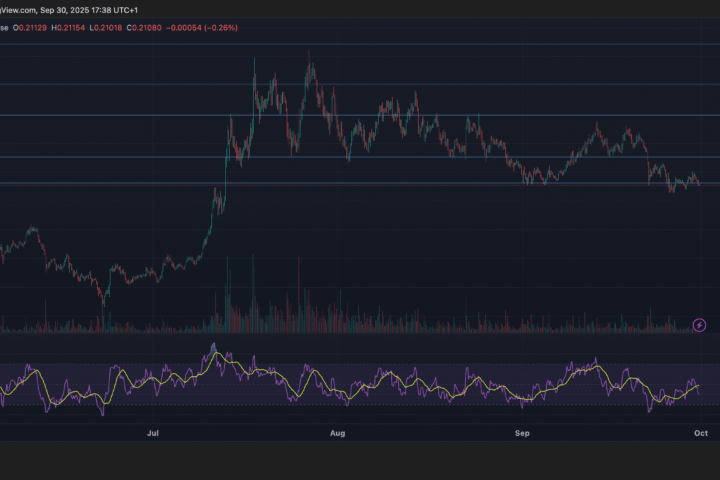Click the last candlestick before Oct

coord(698,183)
